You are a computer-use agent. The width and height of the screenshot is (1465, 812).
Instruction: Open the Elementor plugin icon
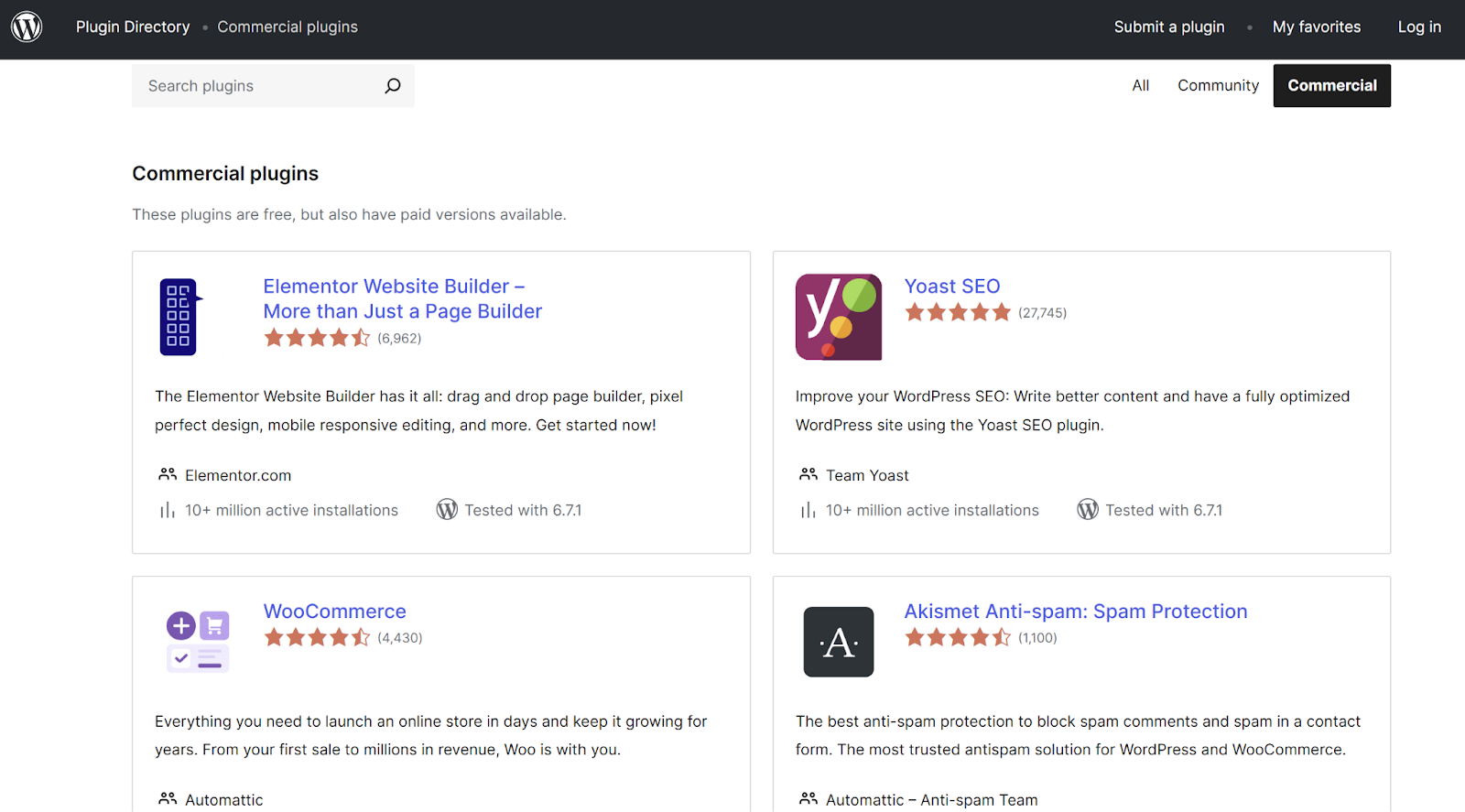[179, 317]
